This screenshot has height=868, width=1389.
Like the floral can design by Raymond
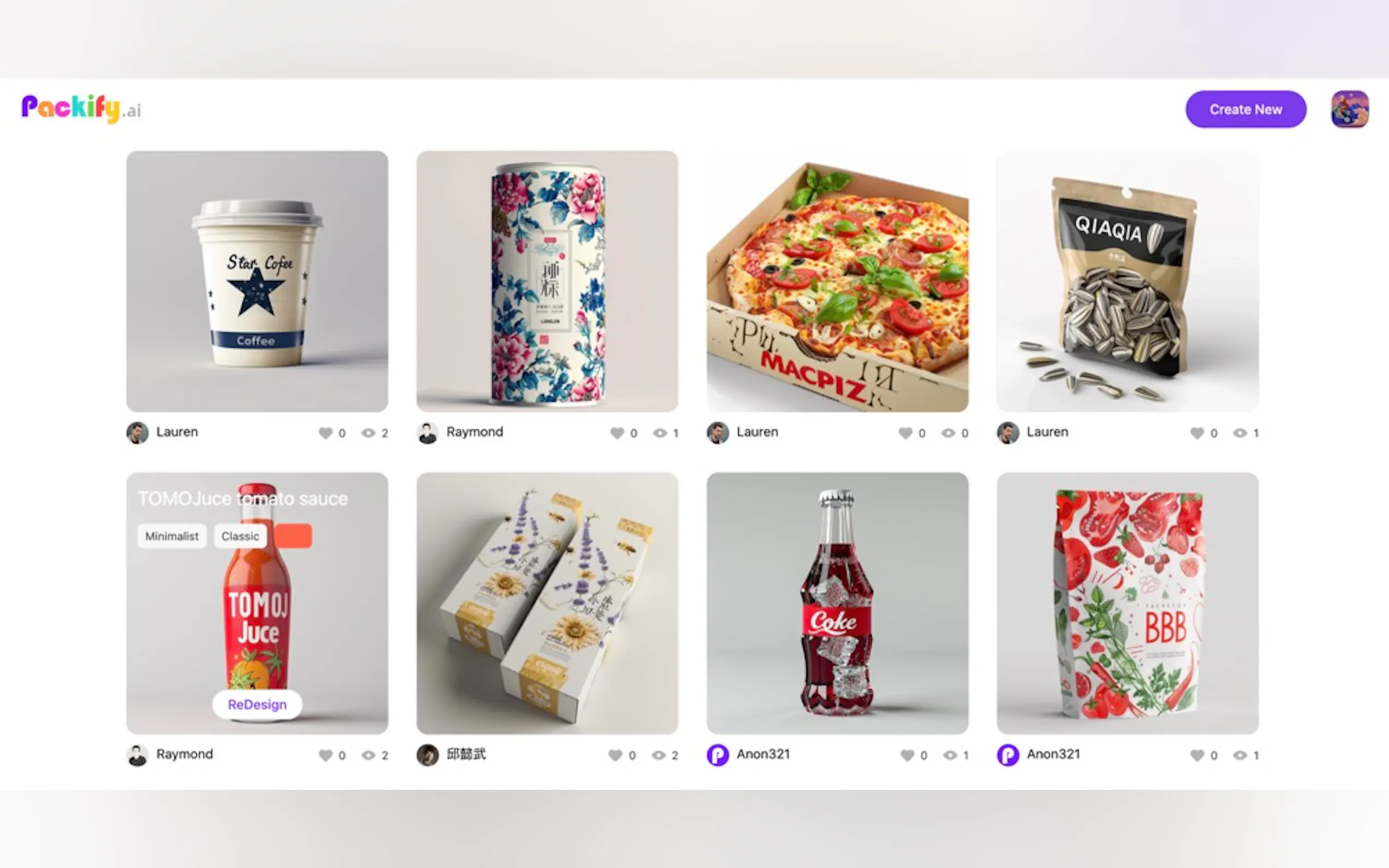point(617,433)
